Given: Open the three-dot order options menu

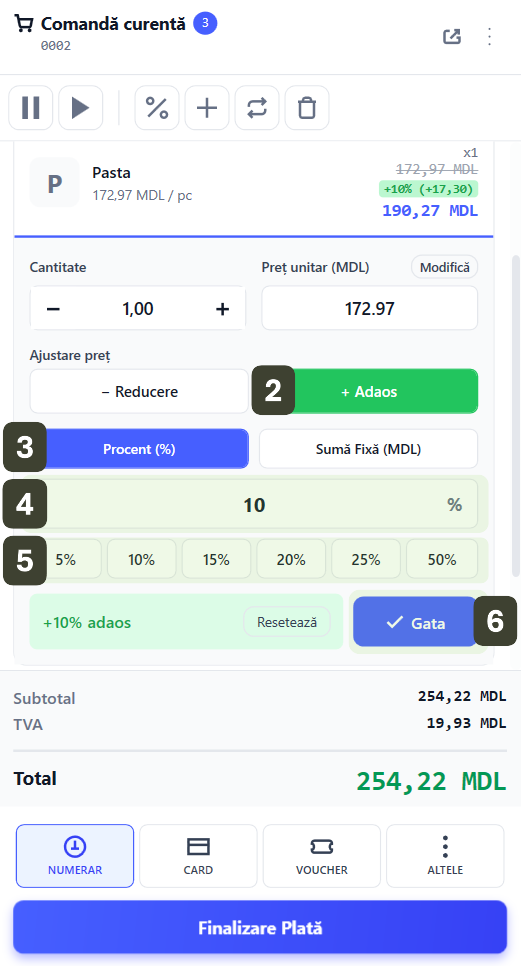Looking at the screenshot, I should point(490,36).
